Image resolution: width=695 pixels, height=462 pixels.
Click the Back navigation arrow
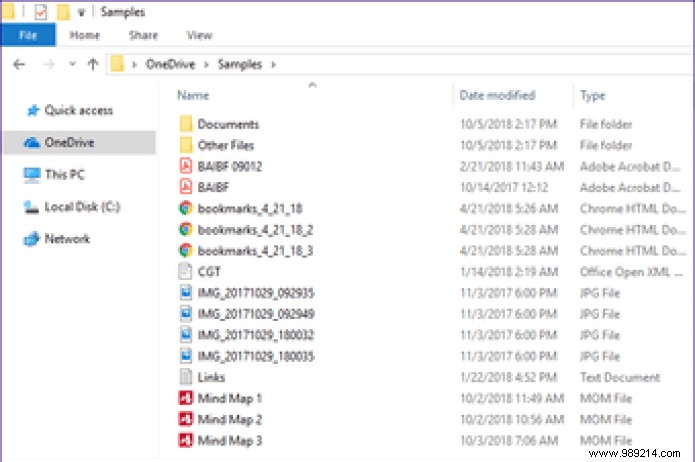click(x=19, y=65)
